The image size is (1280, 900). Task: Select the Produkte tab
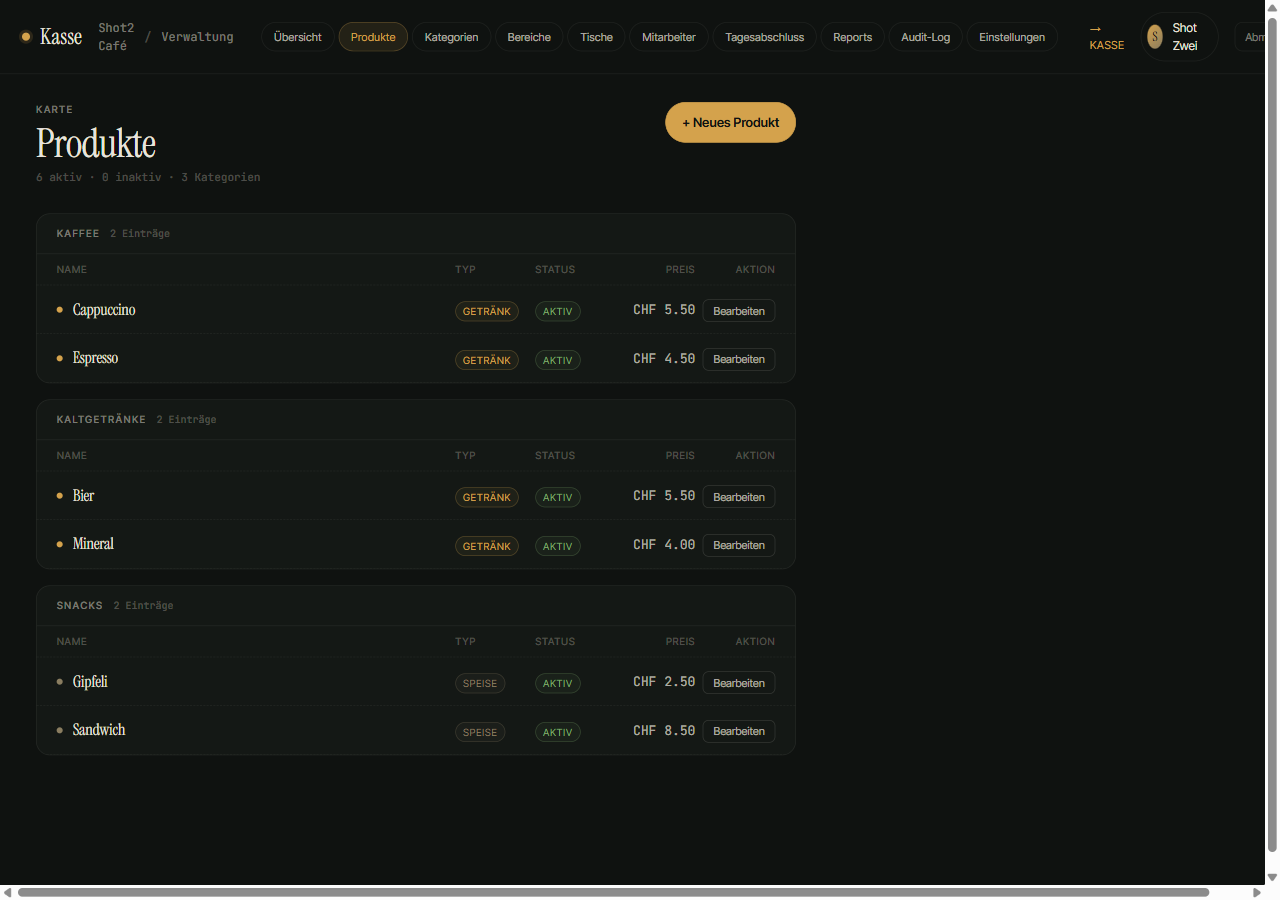(373, 37)
